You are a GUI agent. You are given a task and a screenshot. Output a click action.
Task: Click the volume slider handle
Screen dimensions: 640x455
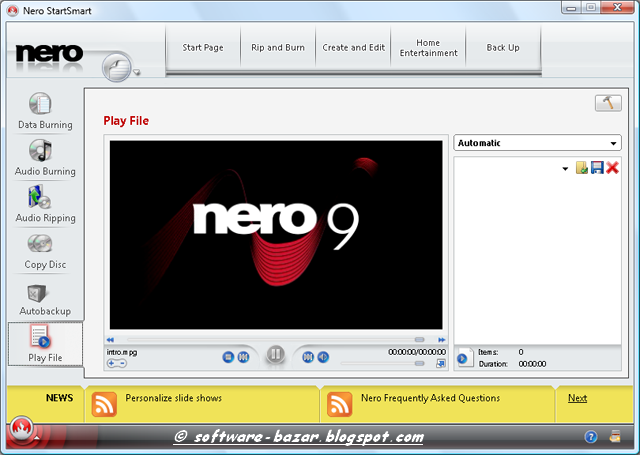coord(419,363)
